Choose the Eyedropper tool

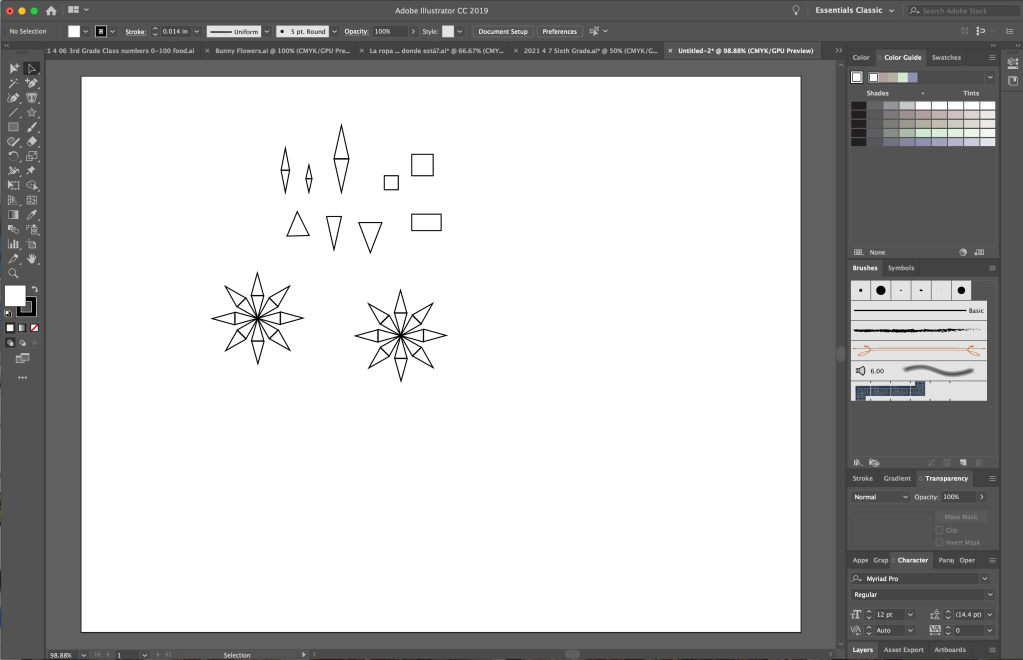click(32, 214)
